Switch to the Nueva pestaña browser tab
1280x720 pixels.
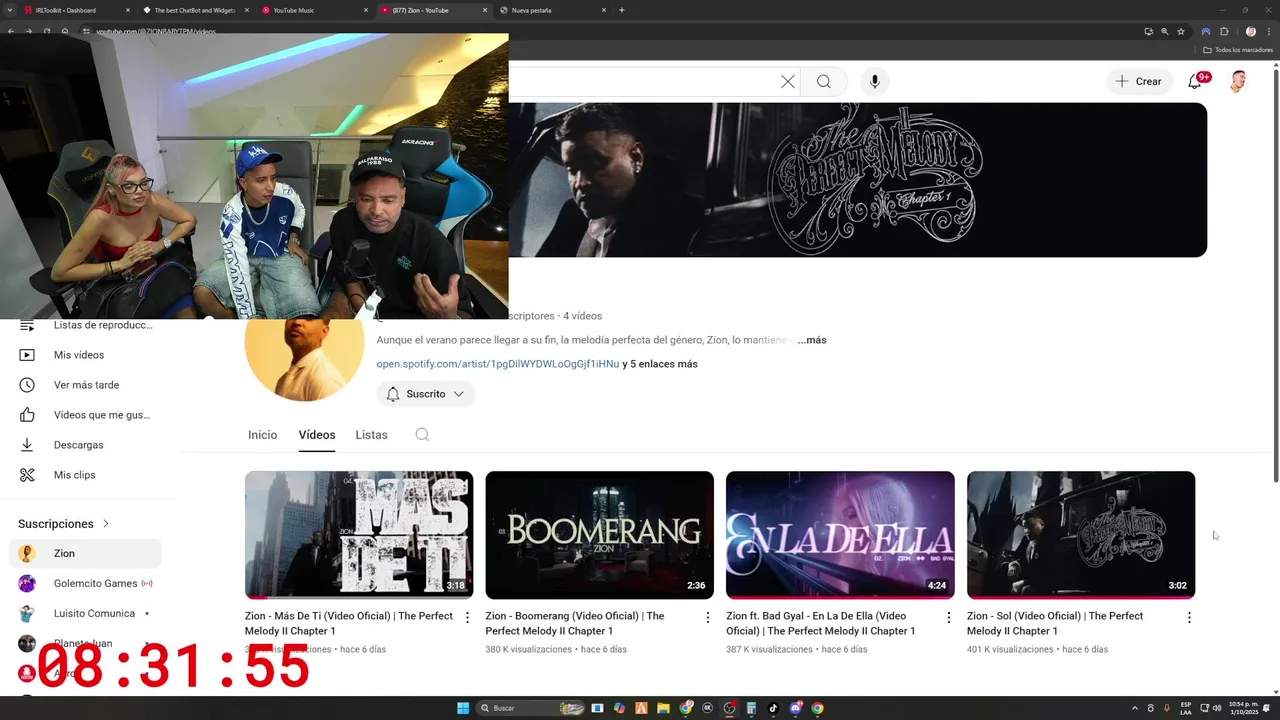tap(552, 10)
